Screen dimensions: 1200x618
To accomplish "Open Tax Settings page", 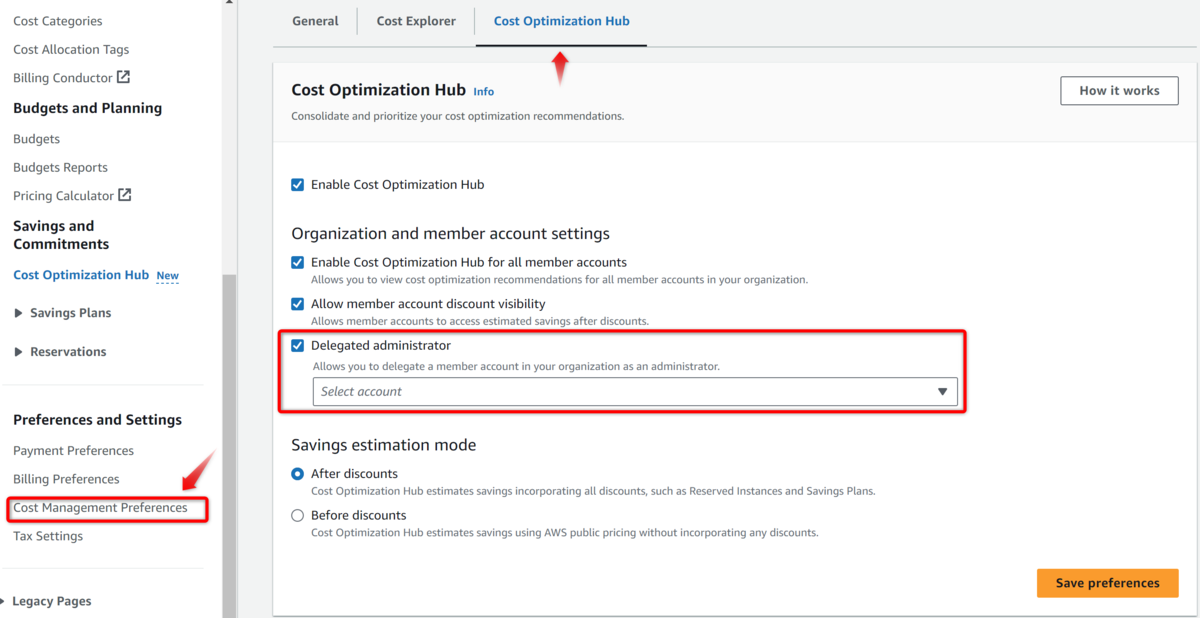I will coord(48,536).
